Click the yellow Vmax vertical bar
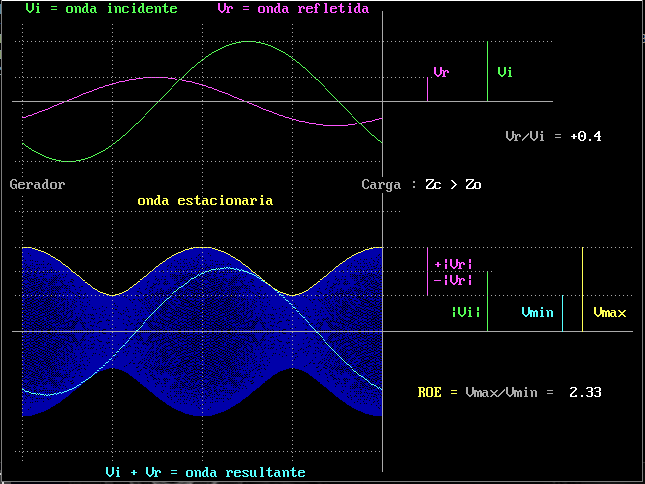The width and height of the screenshot is (645, 484). pos(582,289)
